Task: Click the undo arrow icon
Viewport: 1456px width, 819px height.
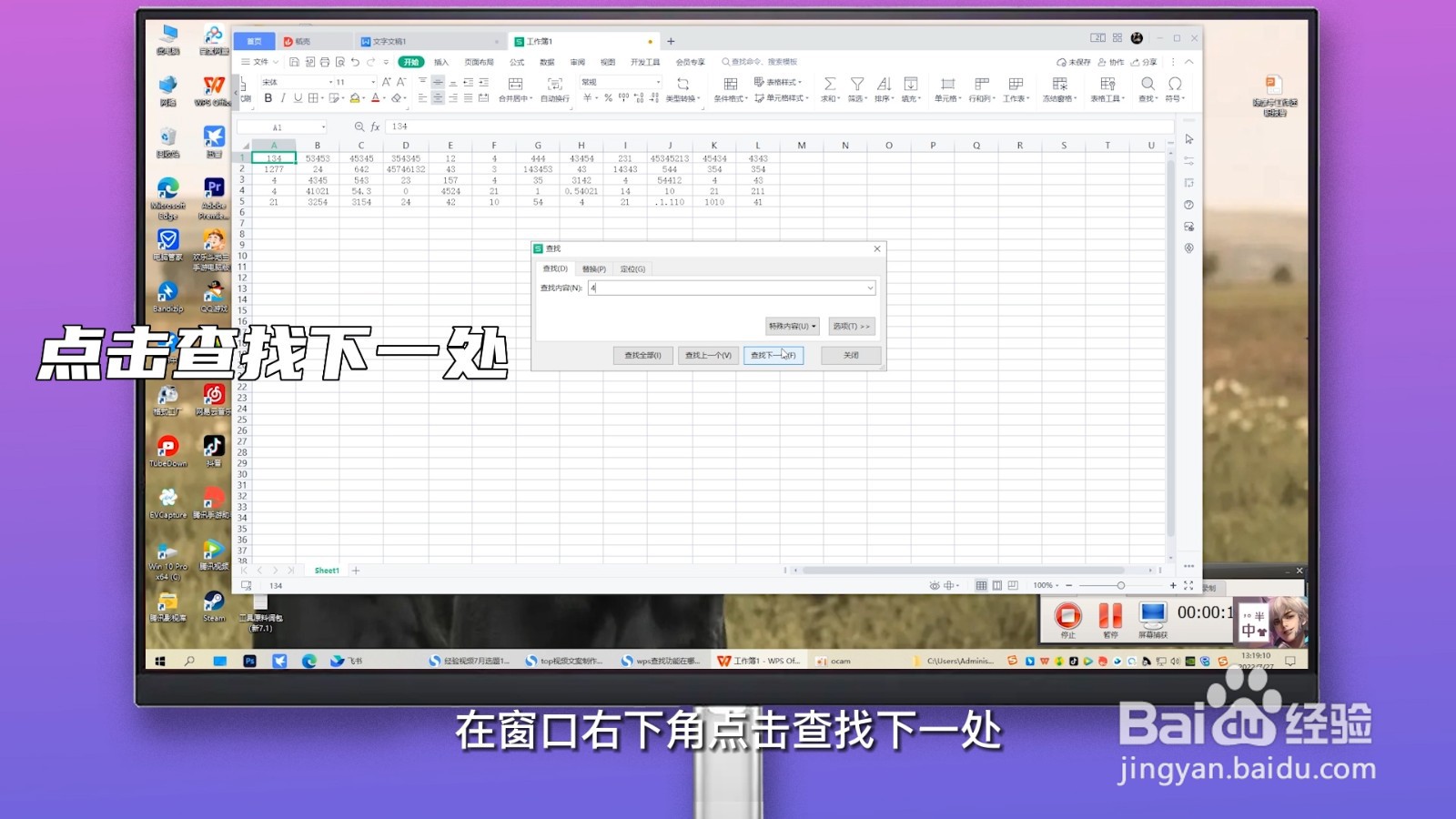Action: [x=355, y=62]
